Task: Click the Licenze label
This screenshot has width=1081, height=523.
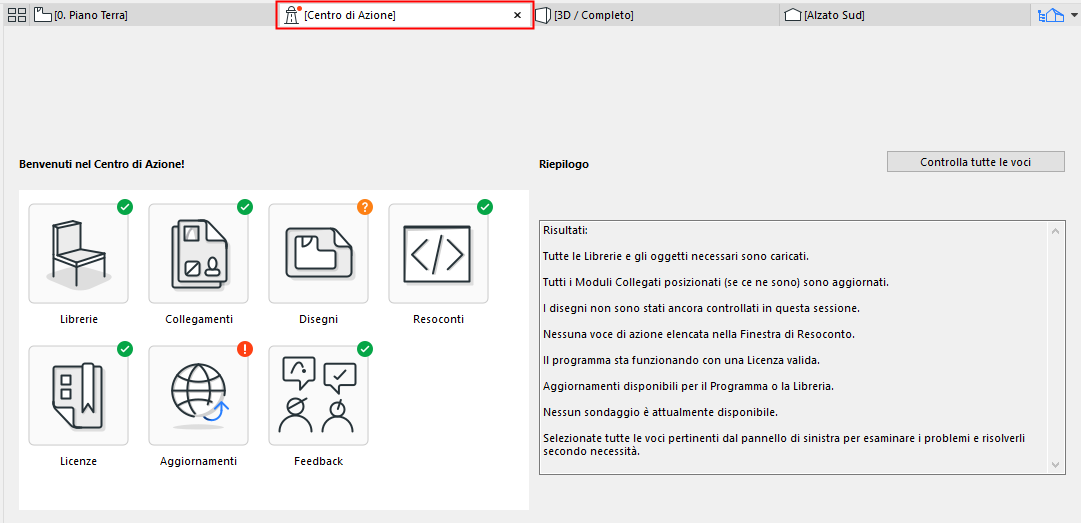Action: point(79,461)
